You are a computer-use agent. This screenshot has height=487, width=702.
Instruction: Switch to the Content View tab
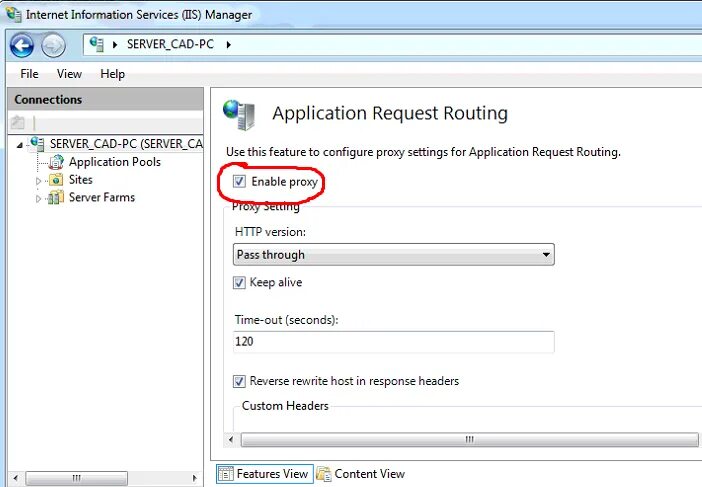pos(361,474)
